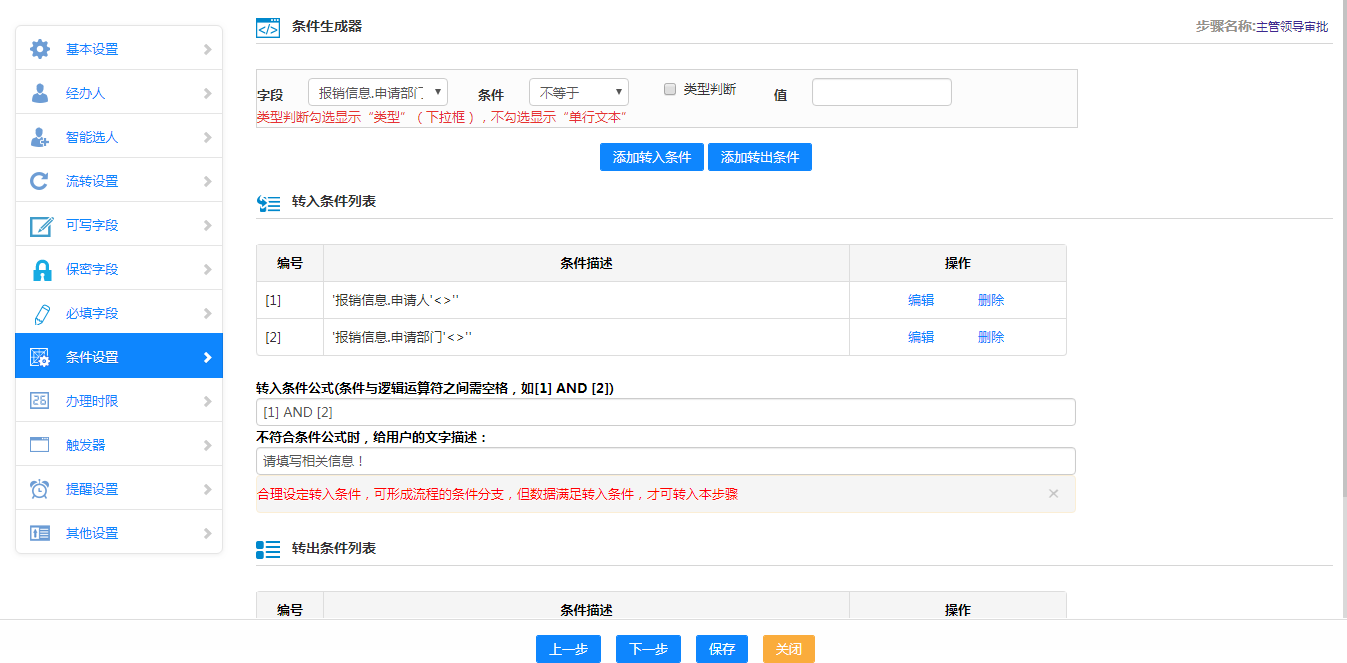The image size is (1347, 663).
Task: Go to 其他设置 in the sidebar
Action: click(92, 533)
